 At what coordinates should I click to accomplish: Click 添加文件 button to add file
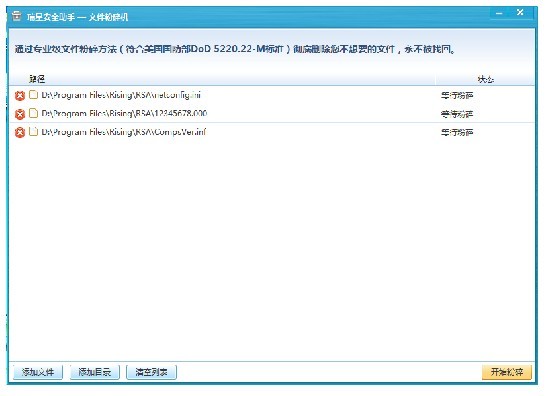coord(38,372)
